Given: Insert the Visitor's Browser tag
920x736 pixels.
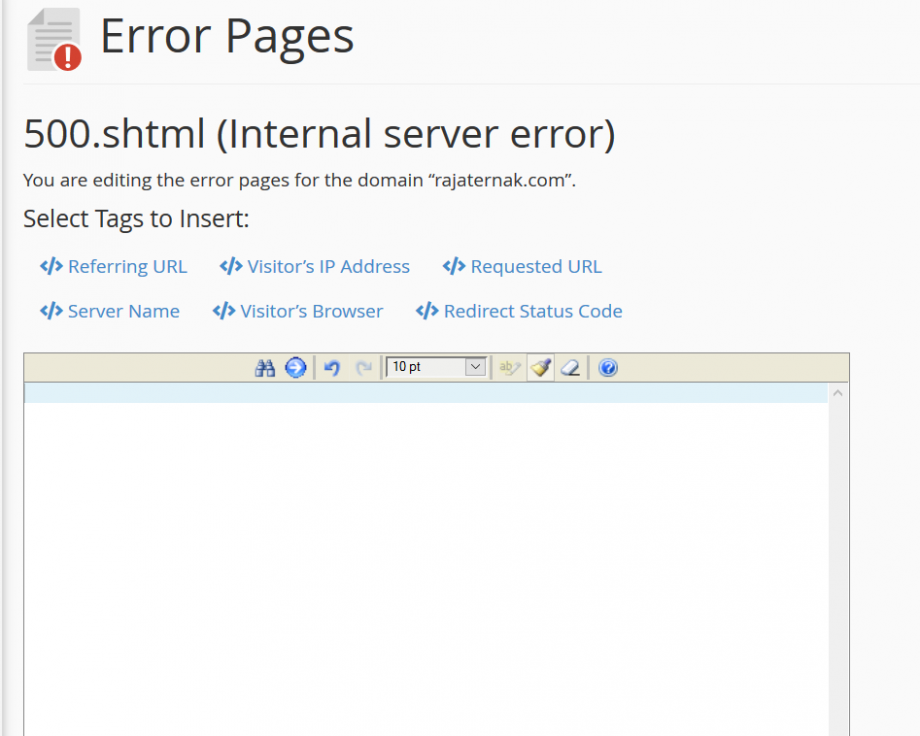Looking at the screenshot, I should click(312, 311).
